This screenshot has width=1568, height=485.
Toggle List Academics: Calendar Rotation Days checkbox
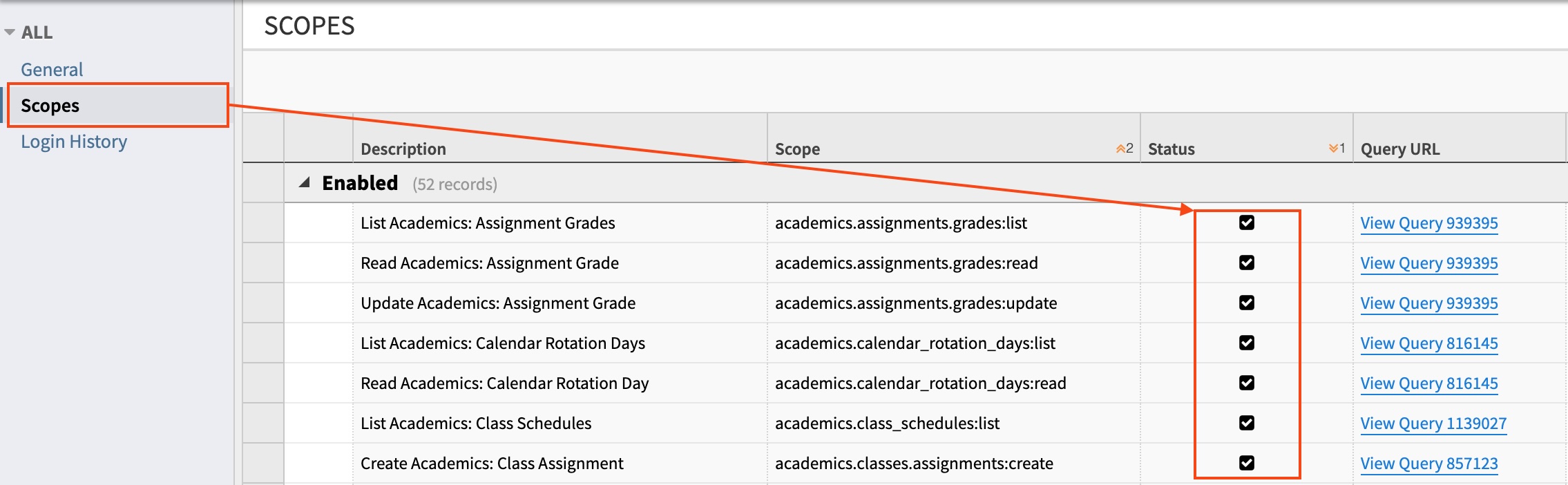click(1247, 343)
